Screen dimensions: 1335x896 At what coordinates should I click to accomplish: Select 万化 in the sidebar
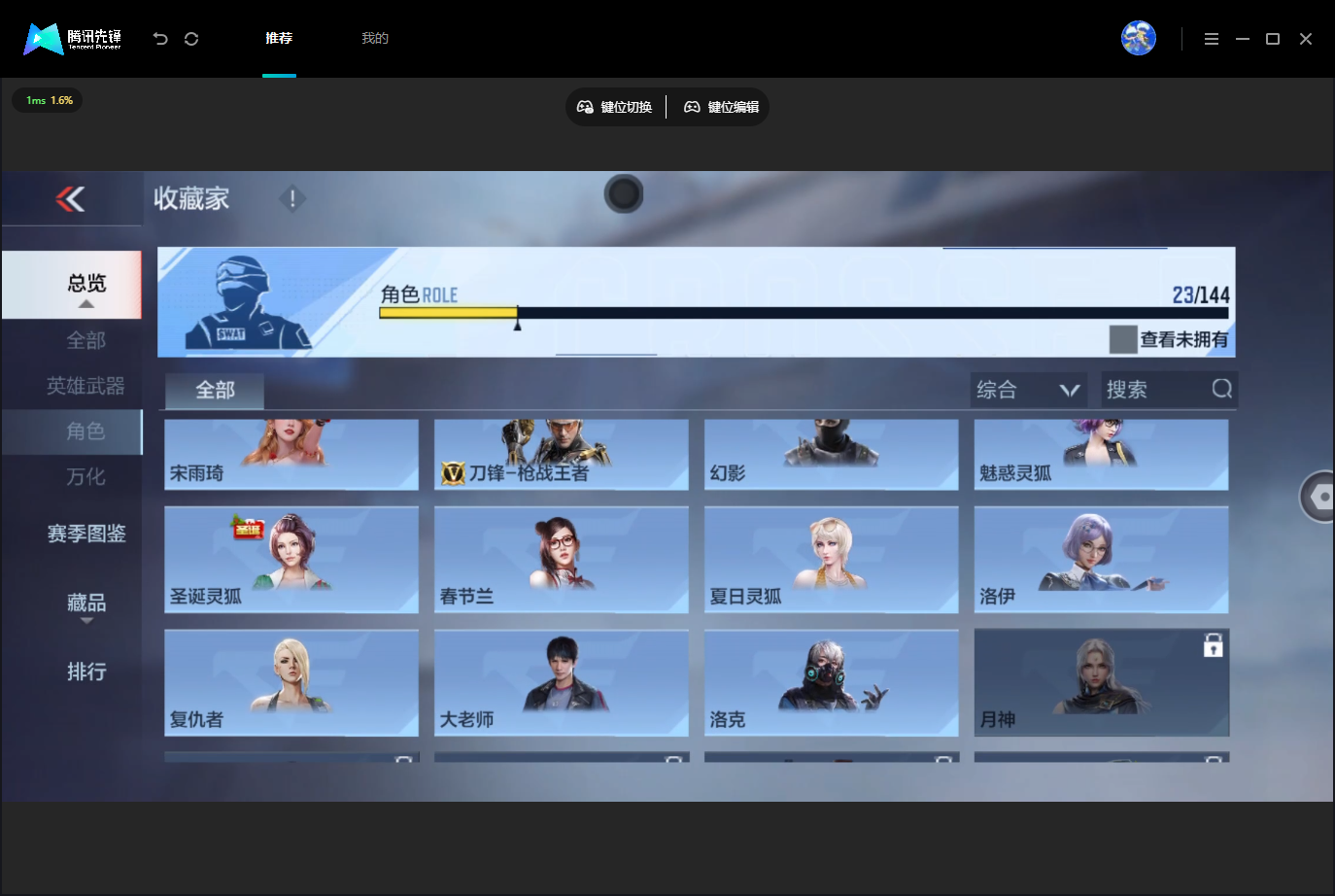(x=86, y=477)
